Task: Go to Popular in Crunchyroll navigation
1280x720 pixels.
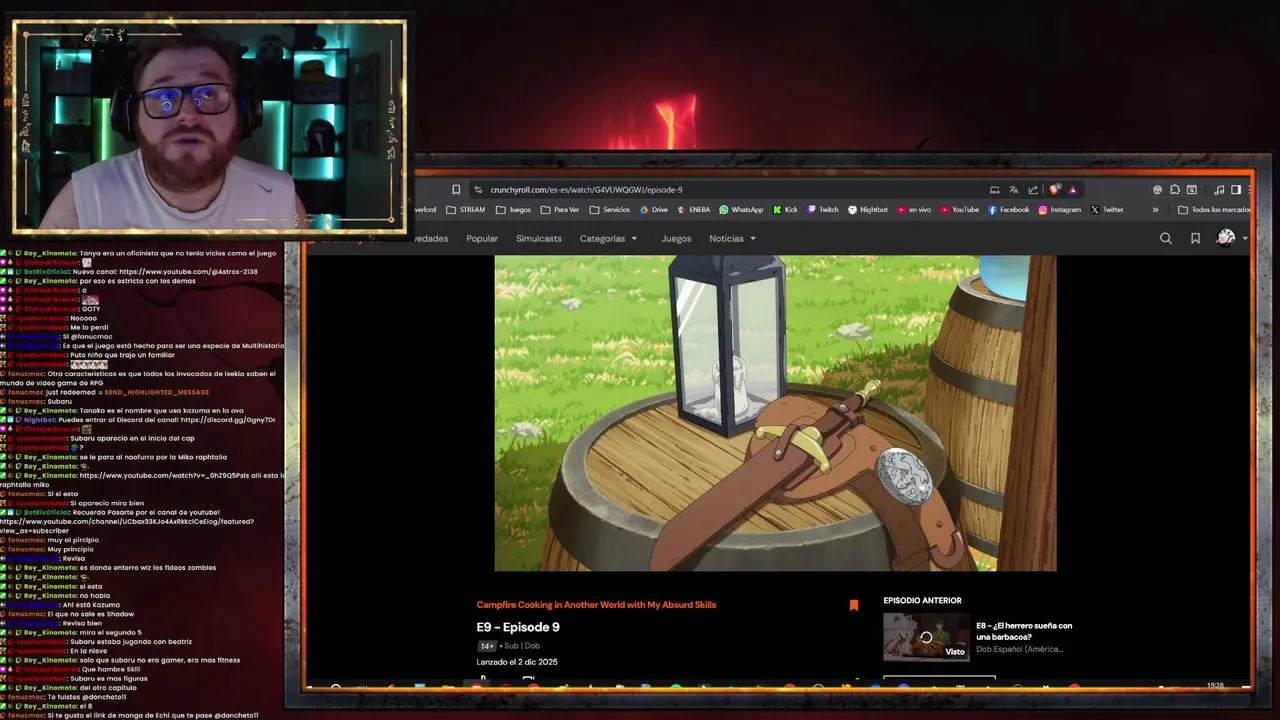Action: (x=482, y=239)
